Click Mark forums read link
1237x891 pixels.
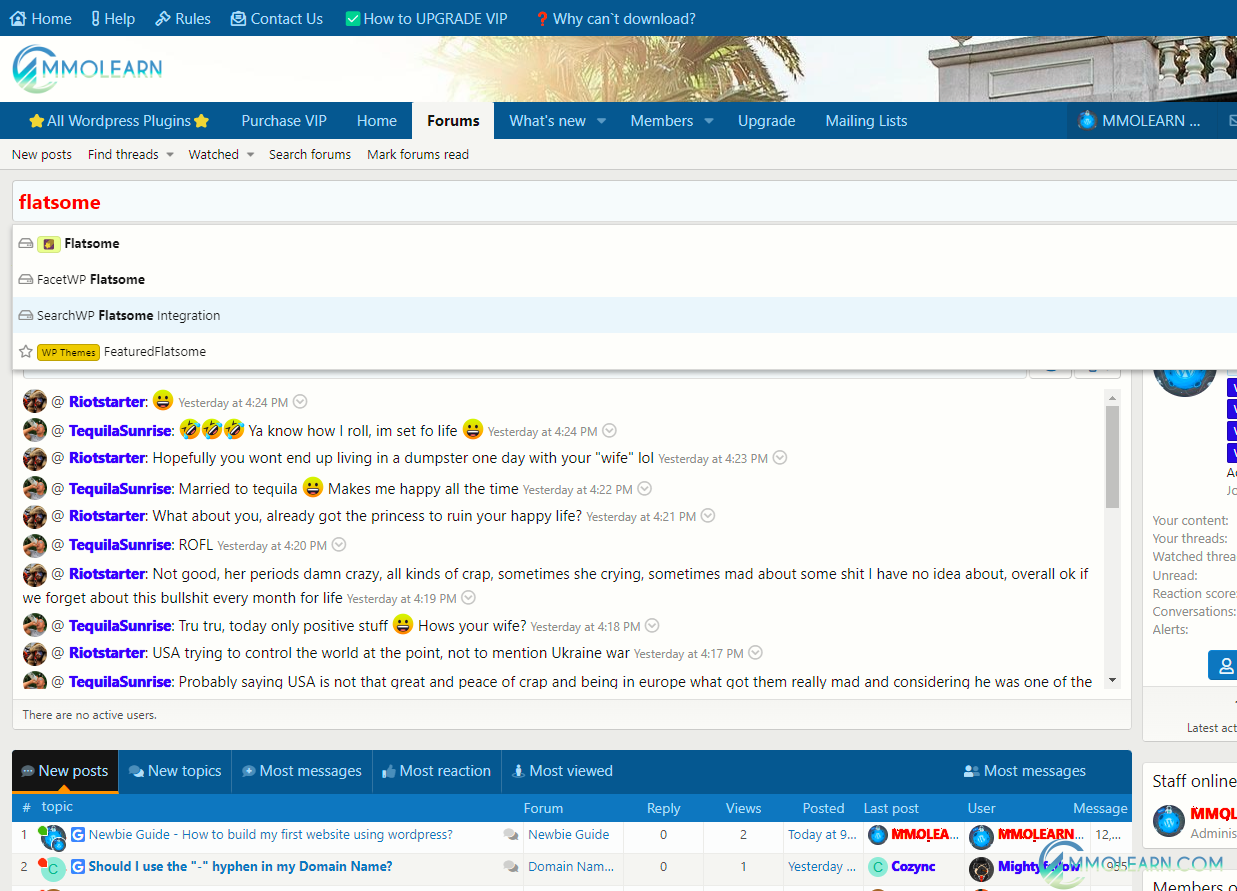point(418,154)
